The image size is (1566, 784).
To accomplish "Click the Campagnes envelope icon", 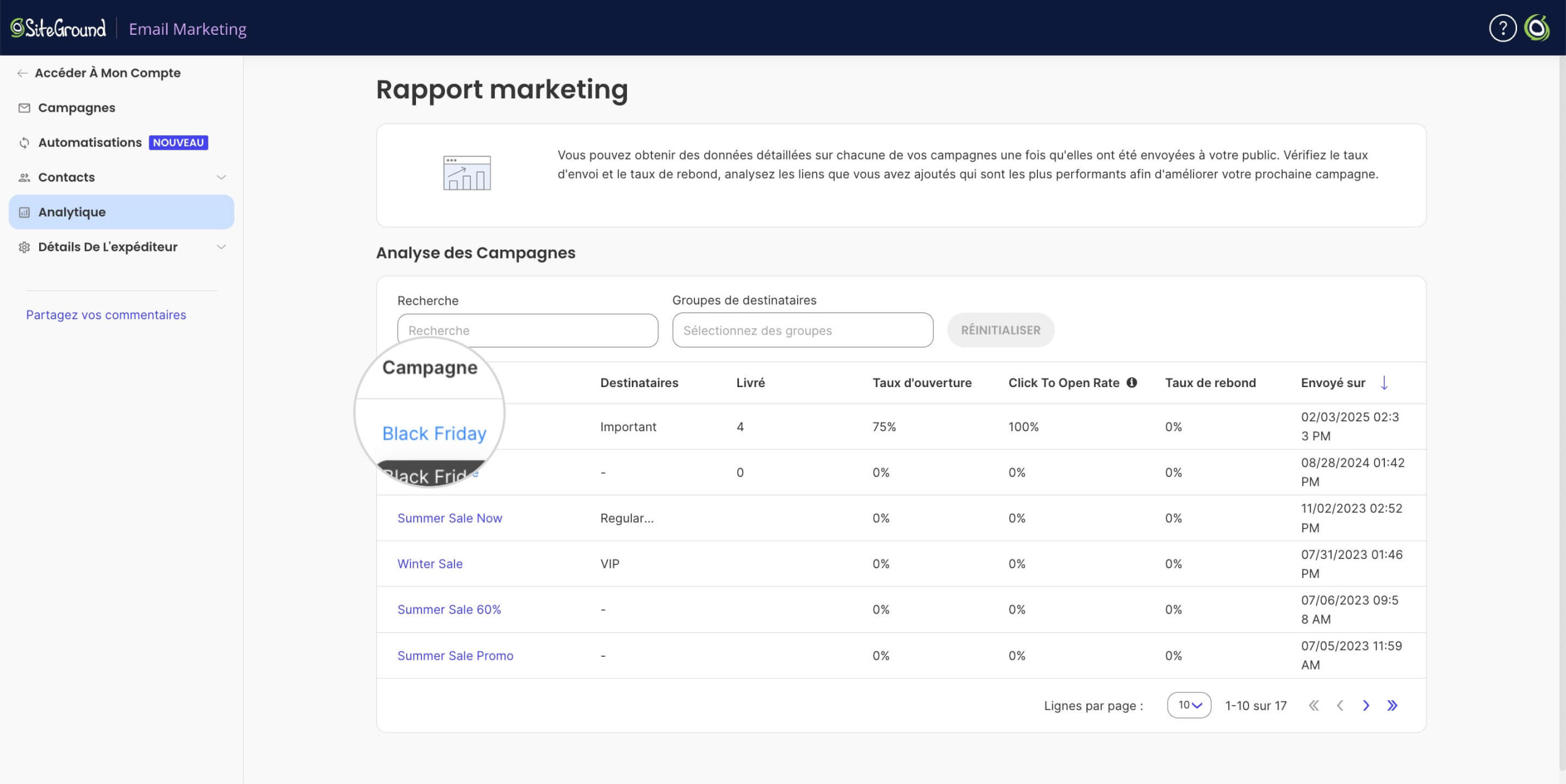I will point(24,108).
